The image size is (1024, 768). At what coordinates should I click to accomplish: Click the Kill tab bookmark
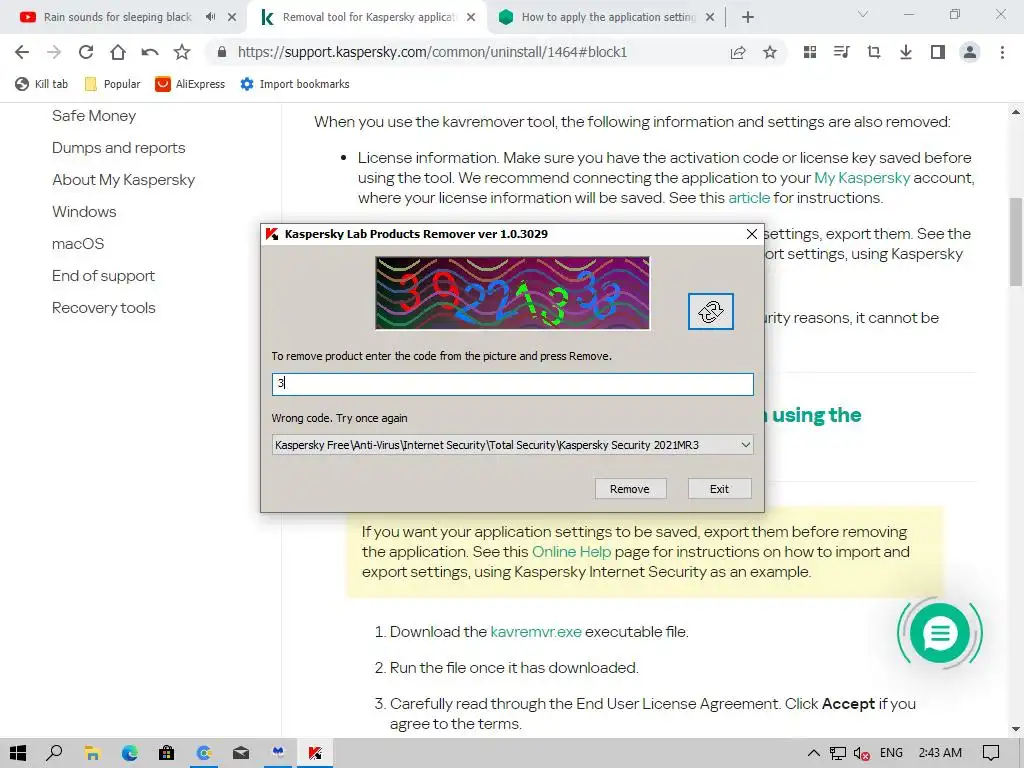click(x=42, y=84)
